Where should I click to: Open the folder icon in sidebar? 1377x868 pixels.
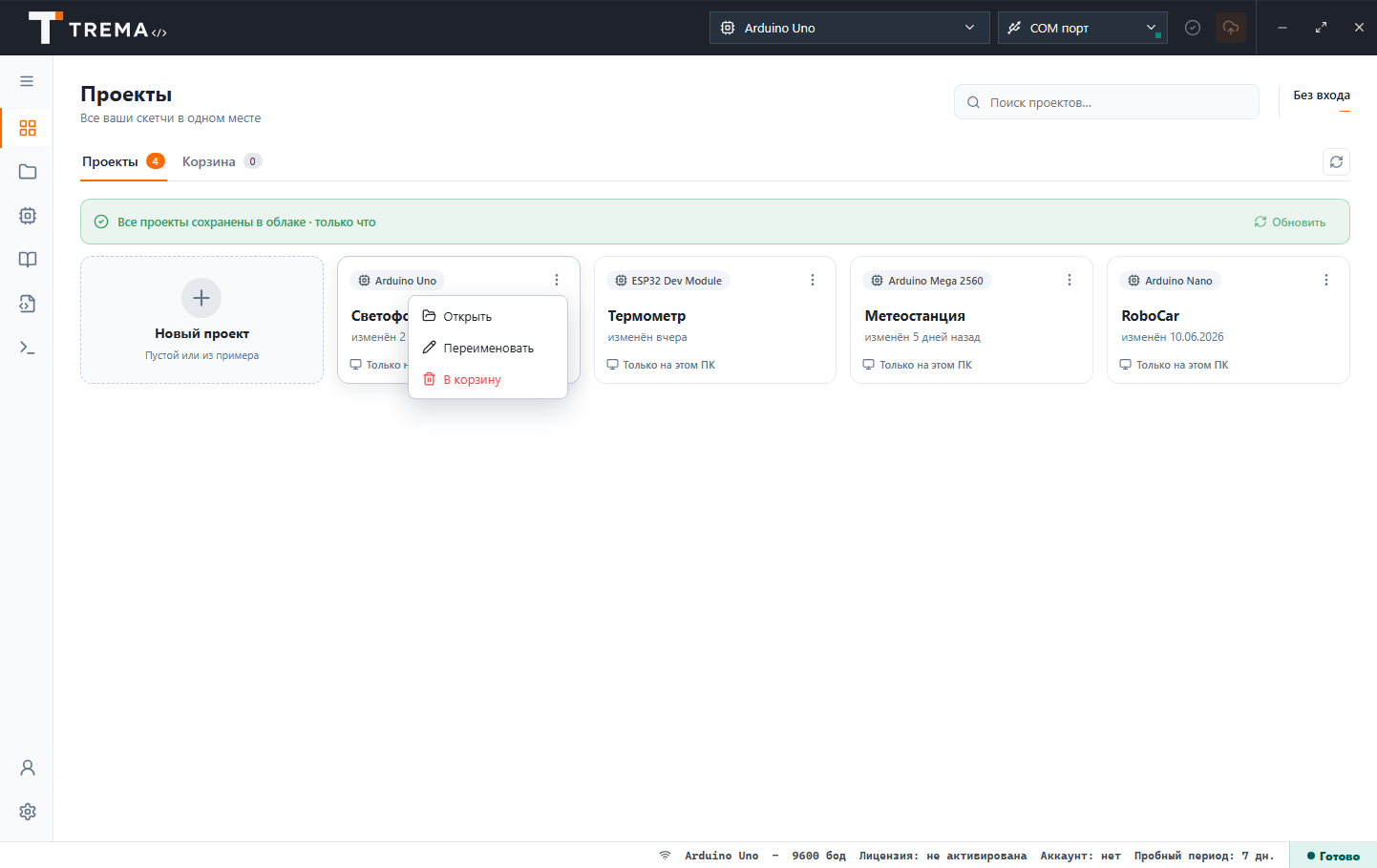[27, 172]
